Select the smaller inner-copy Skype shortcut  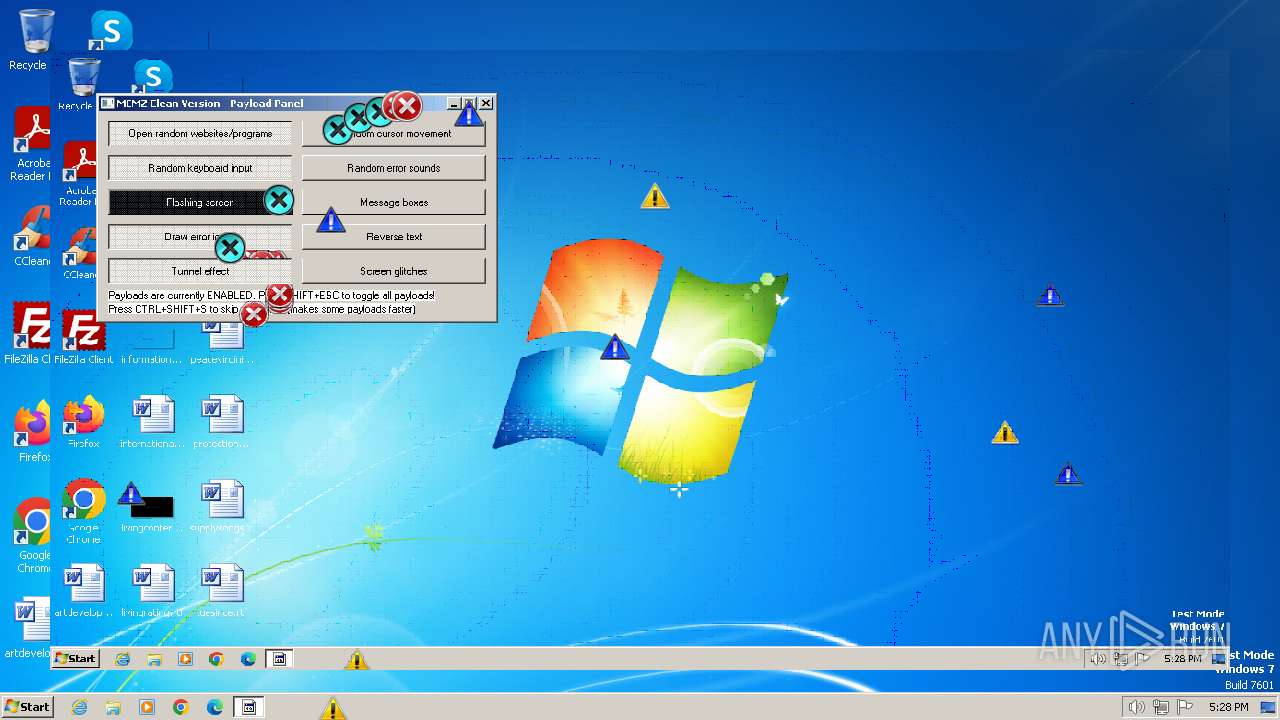[x=153, y=76]
